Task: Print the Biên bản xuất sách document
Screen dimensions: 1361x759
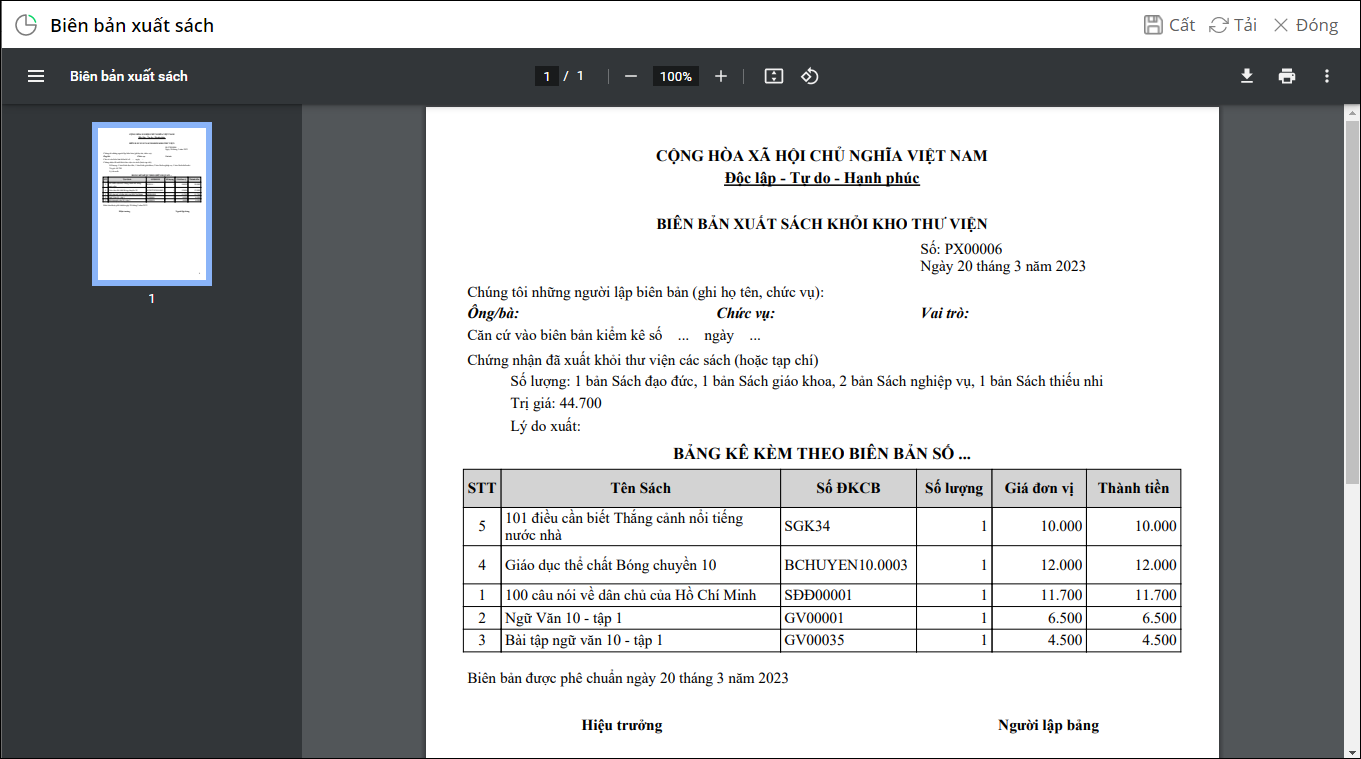Action: [x=1287, y=76]
